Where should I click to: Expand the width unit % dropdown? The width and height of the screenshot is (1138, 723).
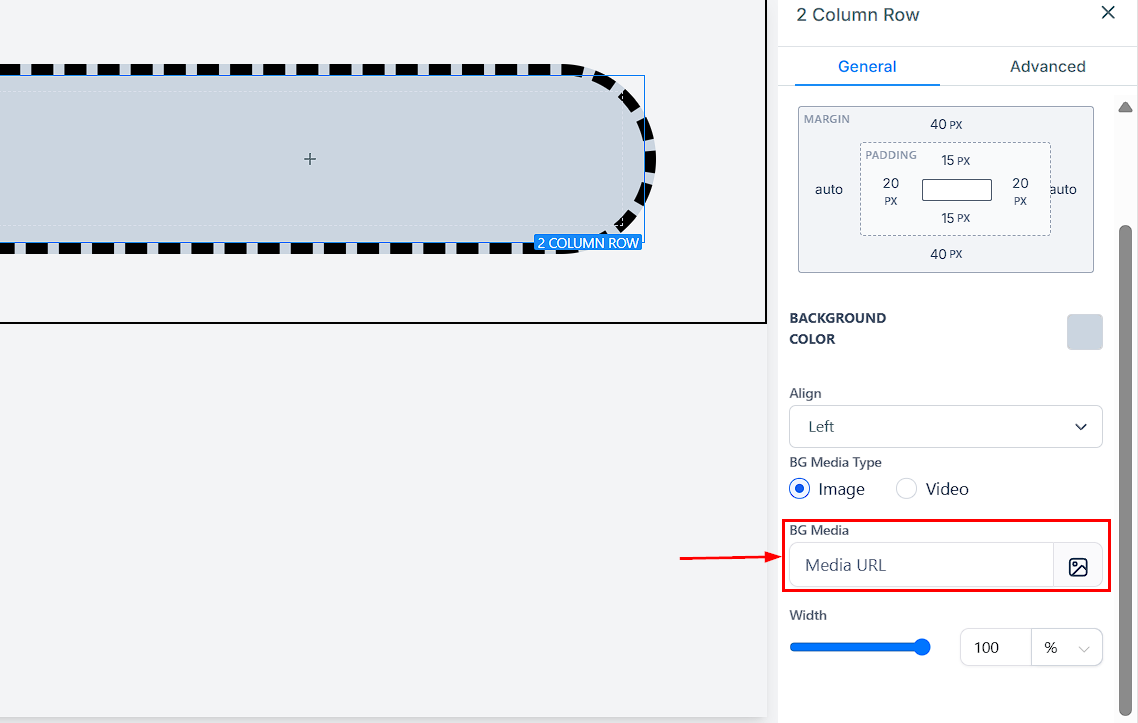tap(1066, 648)
